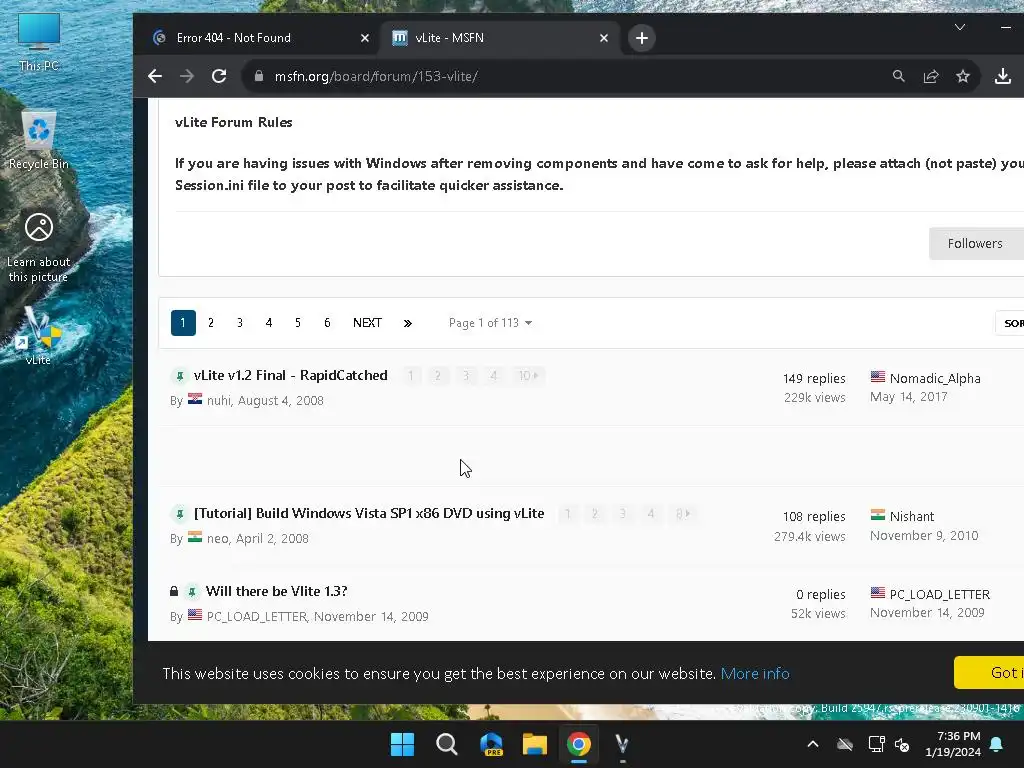The image size is (1024, 768).
Task: Open the Will there be Vlite 1.3? topic
Action: point(276,591)
